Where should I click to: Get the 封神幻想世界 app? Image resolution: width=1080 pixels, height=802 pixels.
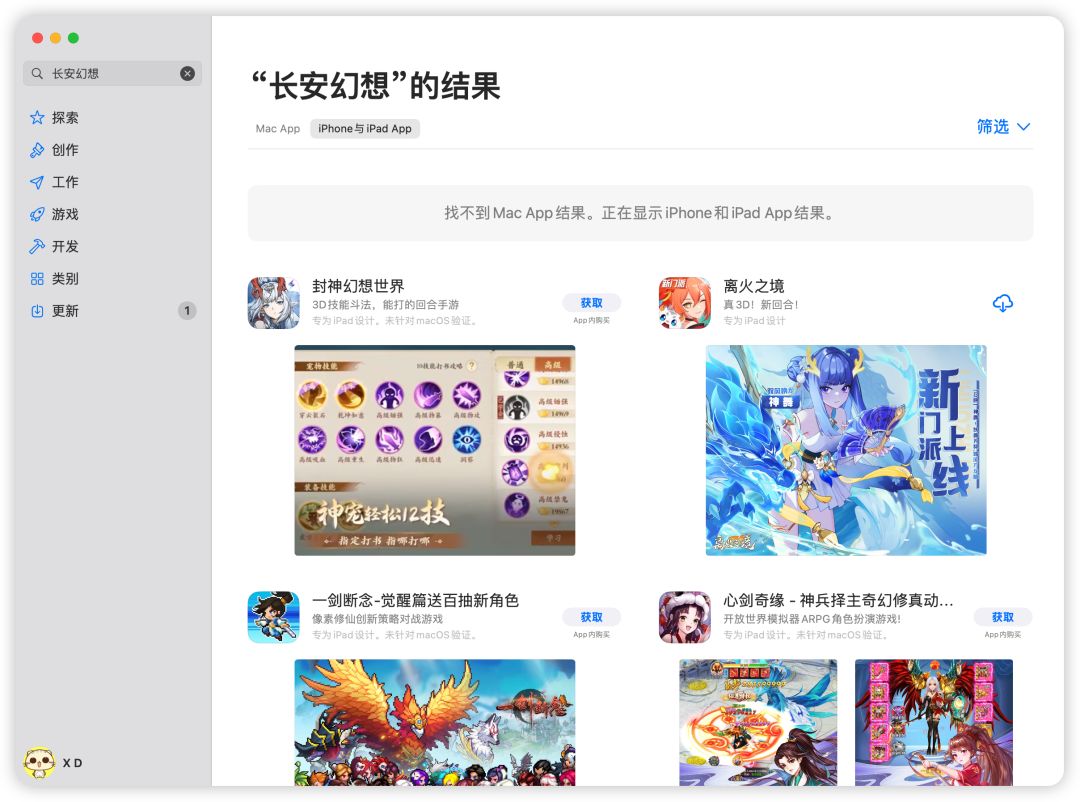591,303
